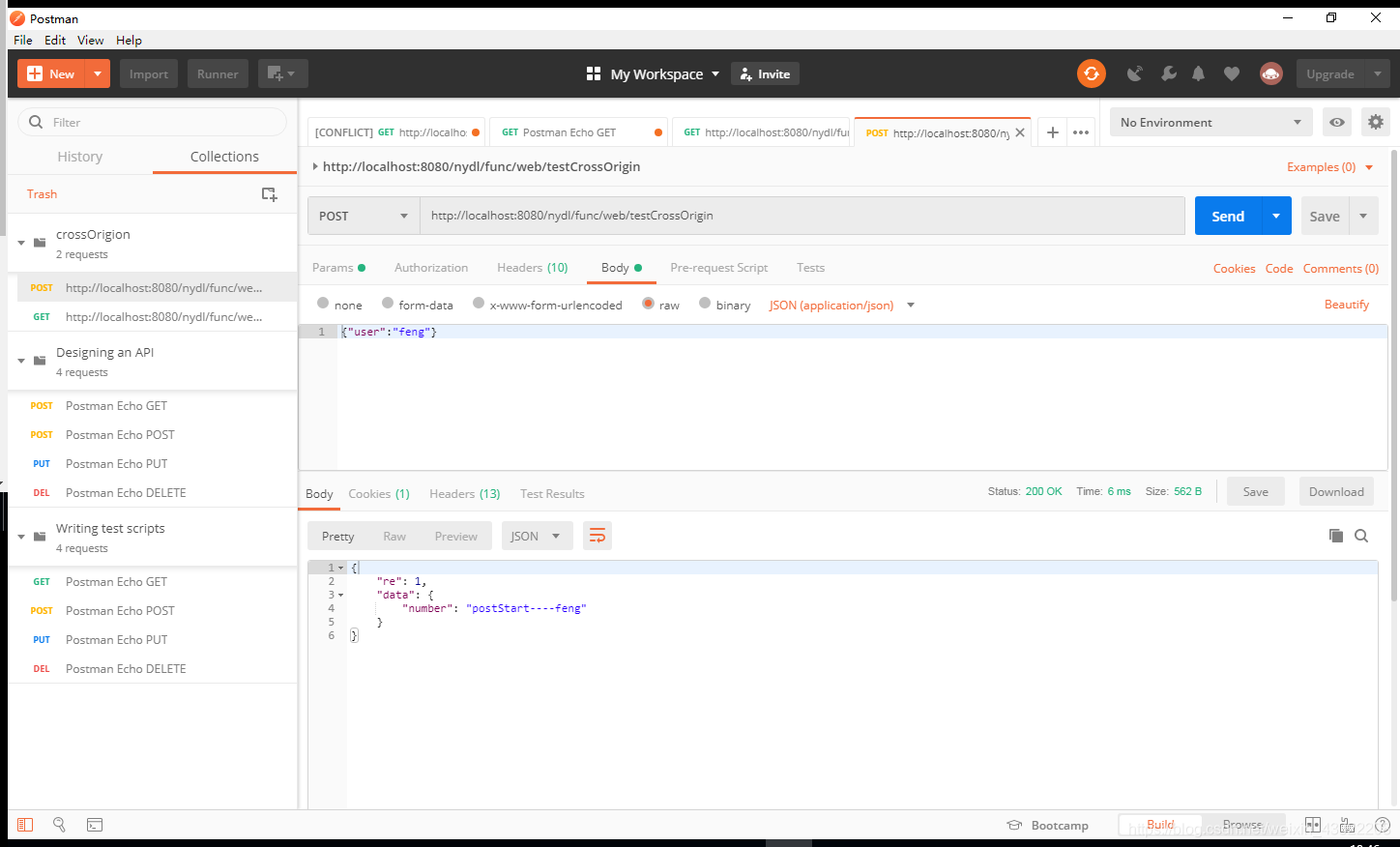Toggle the sidebar icon in status bar
The height and width of the screenshot is (847, 1400).
pyautogui.click(x=25, y=825)
